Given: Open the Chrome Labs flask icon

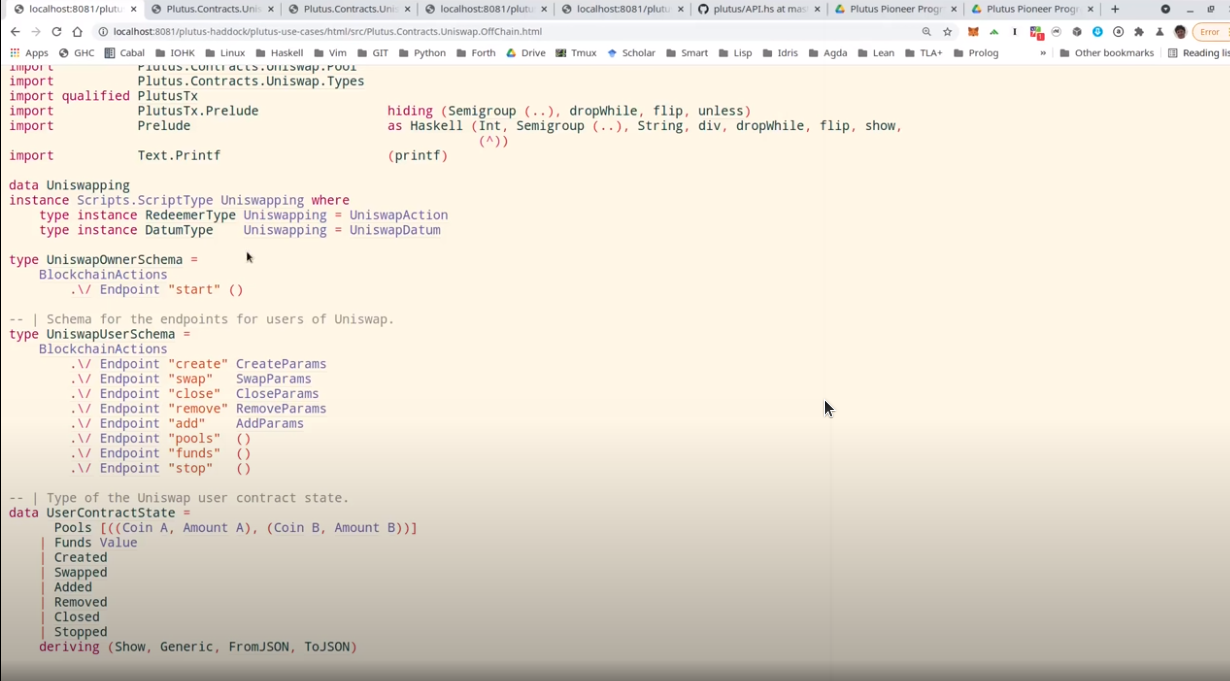Looking at the screenshot, I should pyautogui.click(x=1159, y=32).
